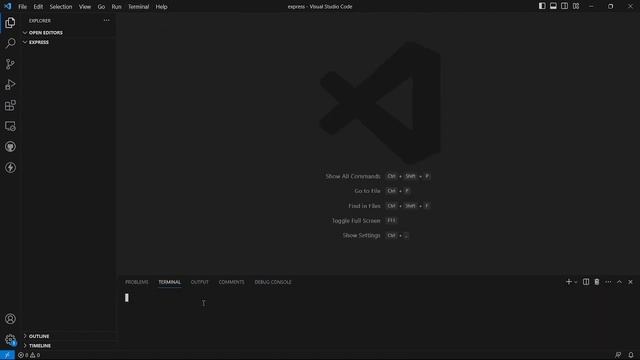
Task: Open the notifications bell in status bar
Action: click(x=631, y=355)
